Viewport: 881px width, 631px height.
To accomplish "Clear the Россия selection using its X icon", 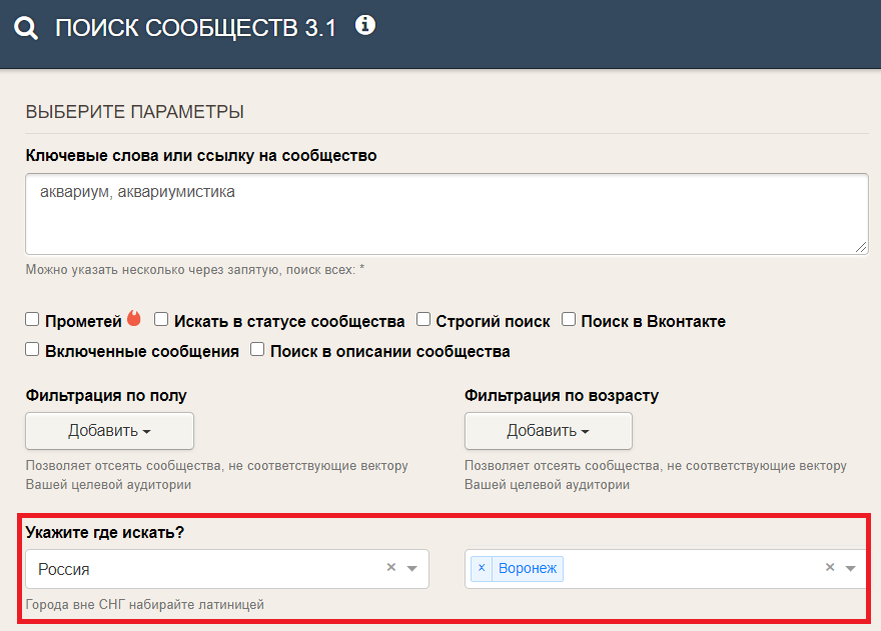I will (390, 567).
